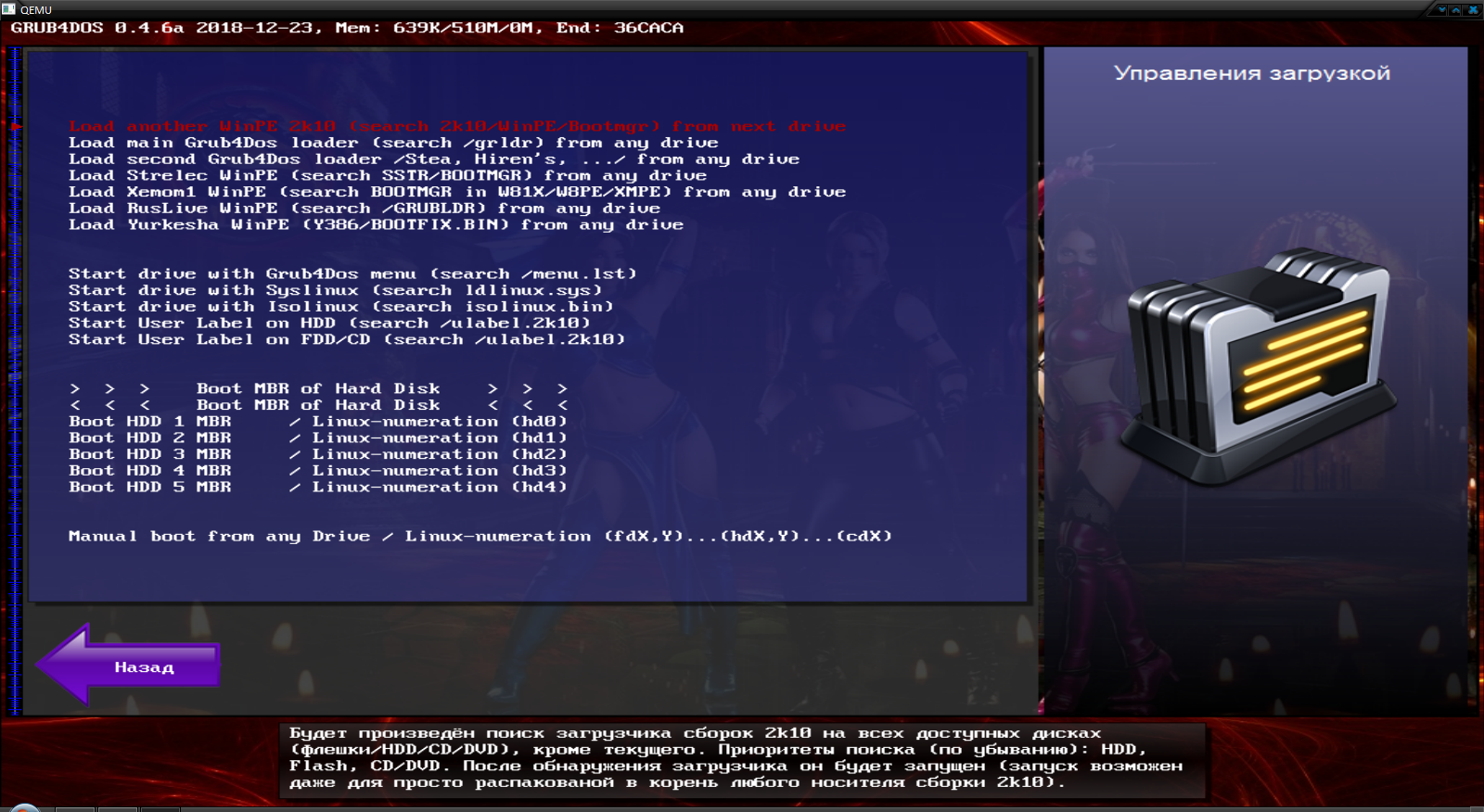Boot HDD 1 MBR (hd0)
The width and height of the screenshot is (1484, 812).
point(318,422)
